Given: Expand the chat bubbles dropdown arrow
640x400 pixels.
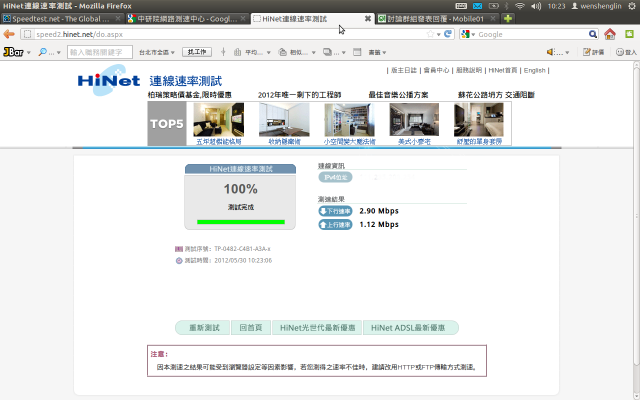Looking at the screenshot, I should click(x=344, y=53).
